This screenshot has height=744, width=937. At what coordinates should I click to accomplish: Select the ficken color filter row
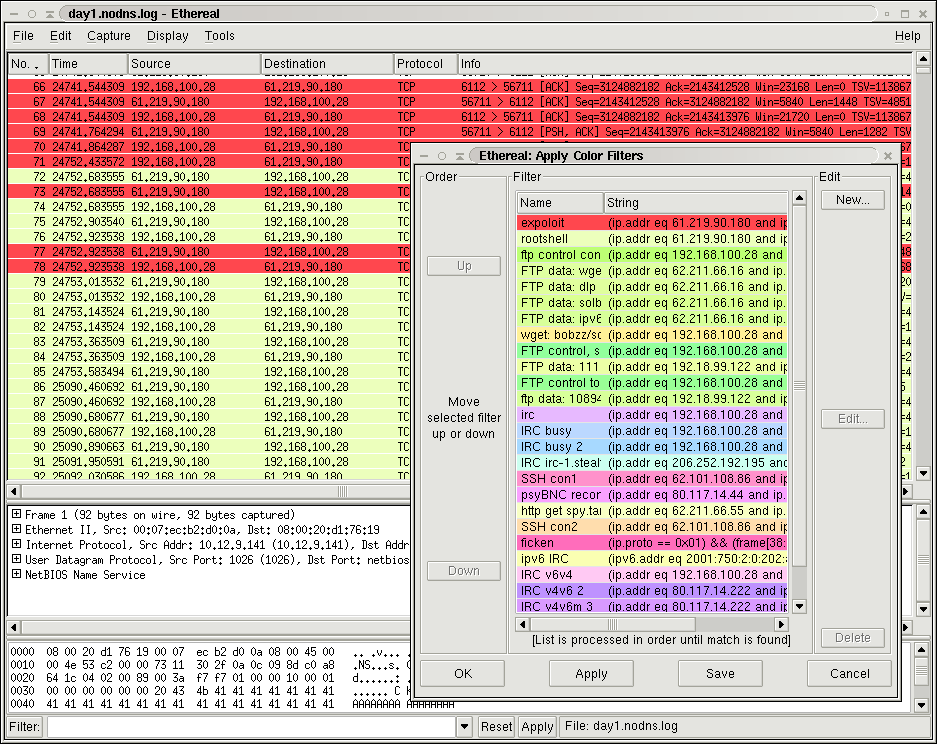click(652, 543)
